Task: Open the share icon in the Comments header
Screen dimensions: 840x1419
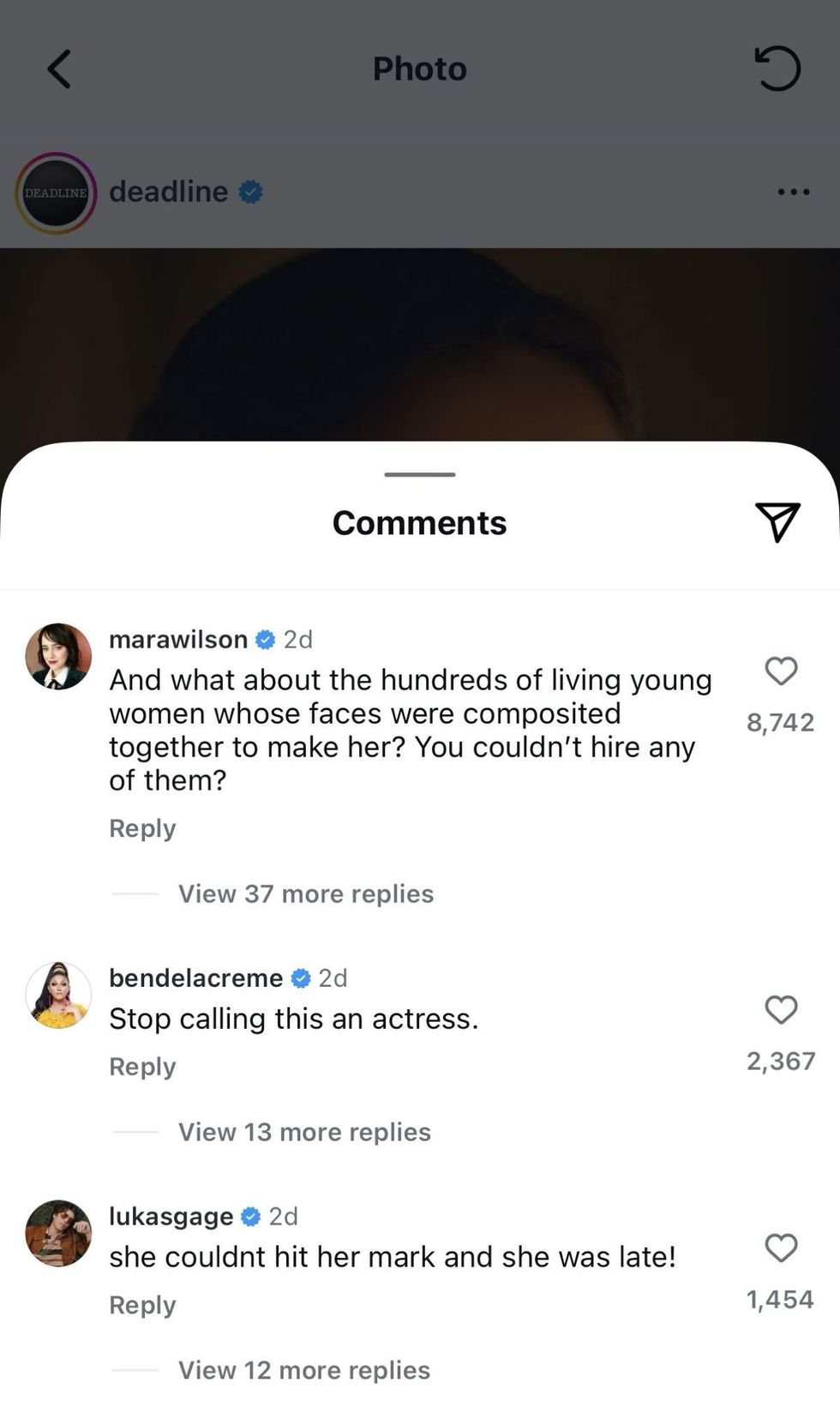Action: pyautogui.click(x=778, y=521)
